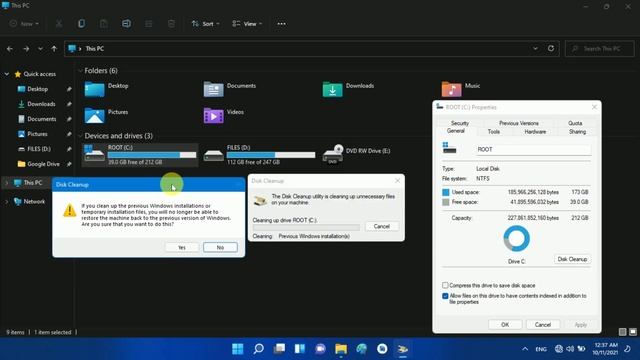This screenshot has width=640, height=360.
Task: Go up one level with up arrow
Action: pyautogui.click(x=54, y=49)
